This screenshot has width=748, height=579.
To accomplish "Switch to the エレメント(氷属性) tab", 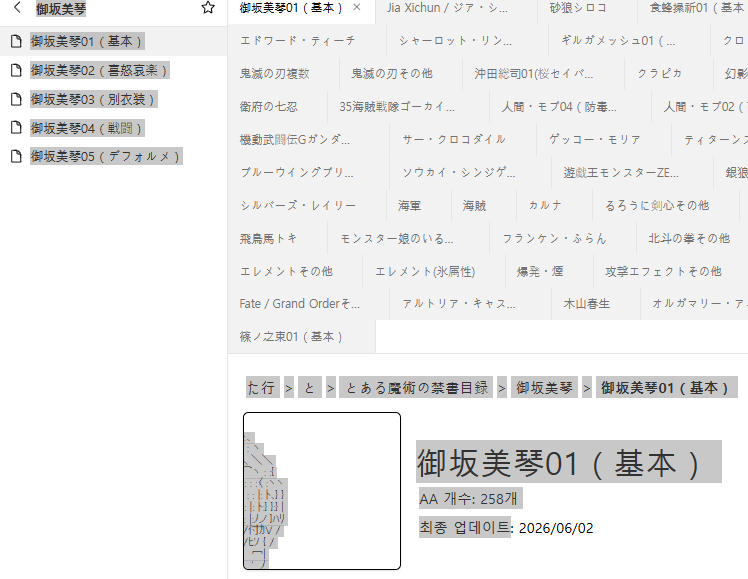I will [434, 271].
